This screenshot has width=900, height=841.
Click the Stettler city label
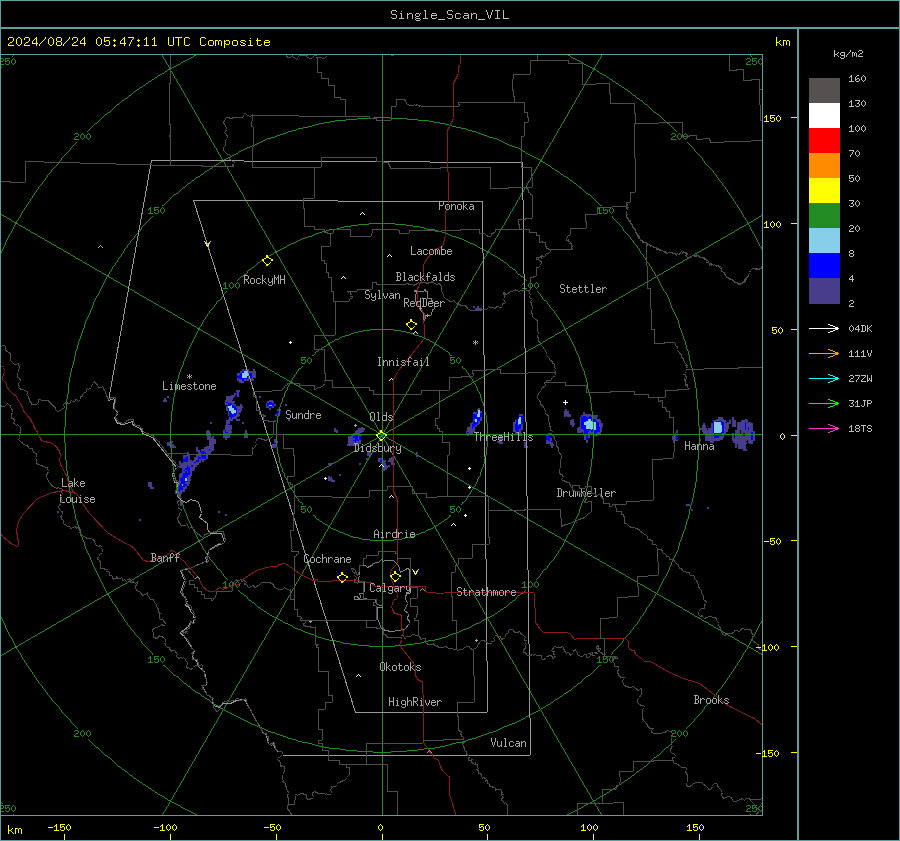tap(583, 289)
